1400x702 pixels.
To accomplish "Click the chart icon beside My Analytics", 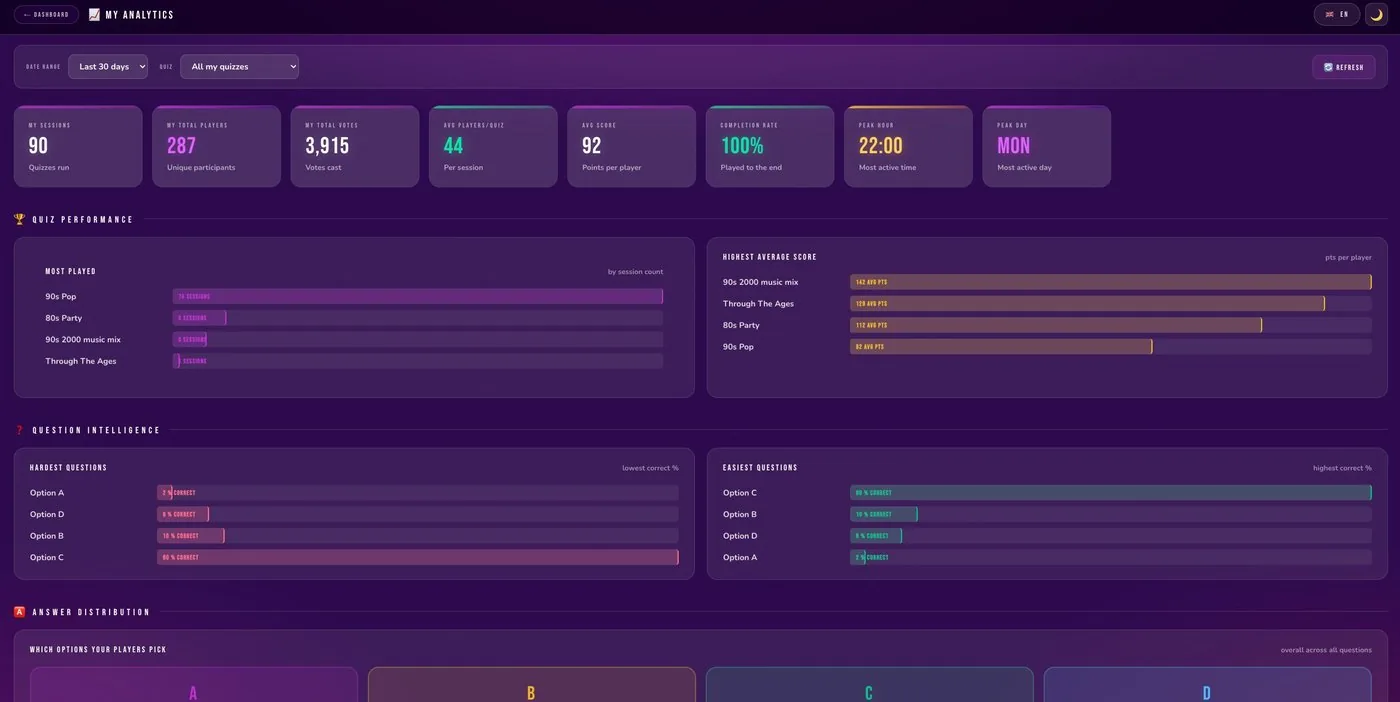I will [x=94, y=15].
